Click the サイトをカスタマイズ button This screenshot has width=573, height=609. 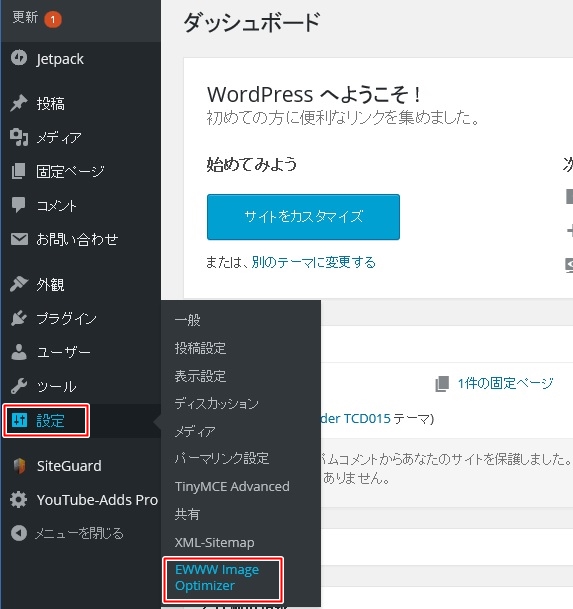pos(303,217)
